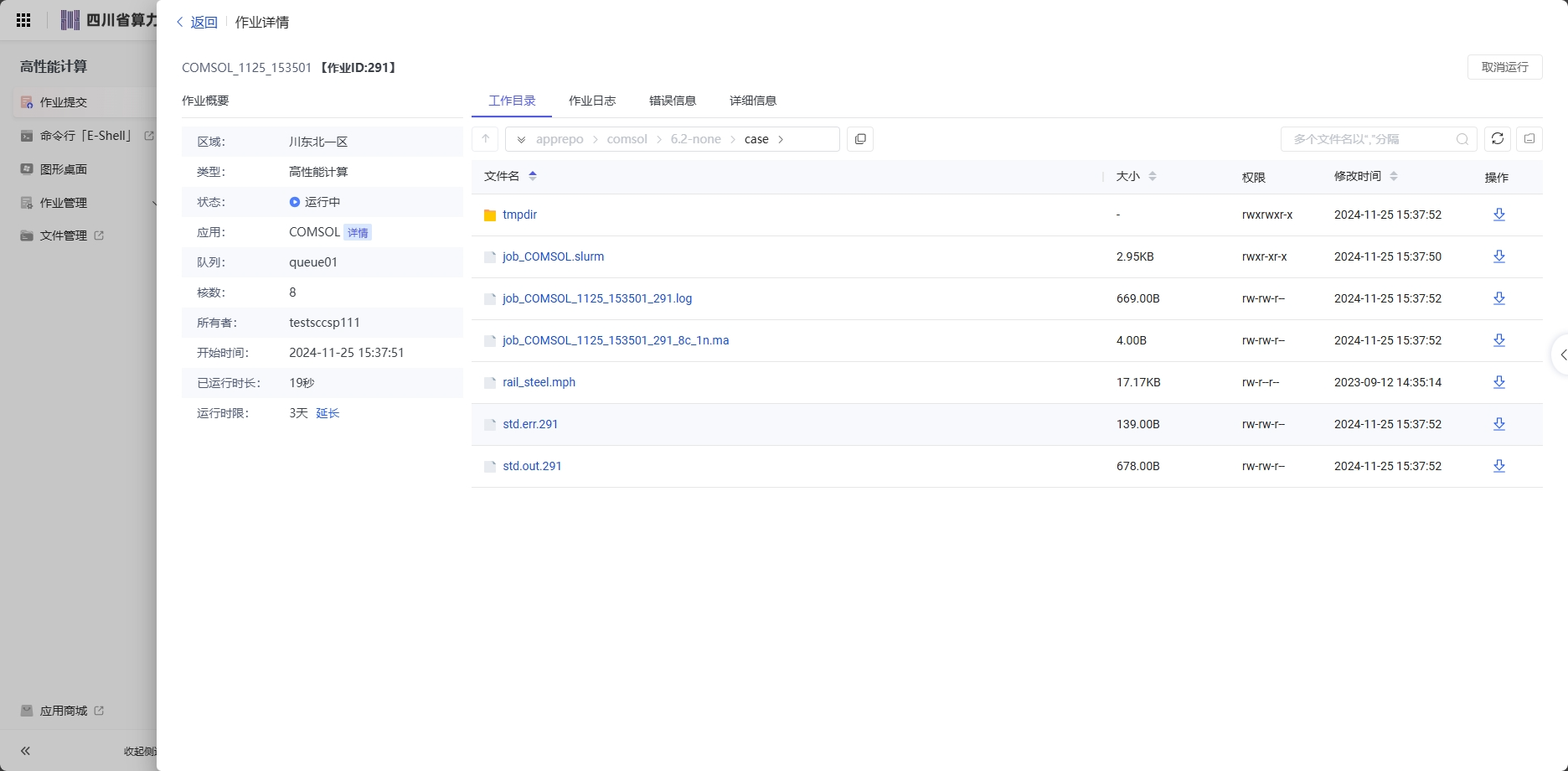
Task: Download std.err.291 file
Action: click(x=1499, y=424)
